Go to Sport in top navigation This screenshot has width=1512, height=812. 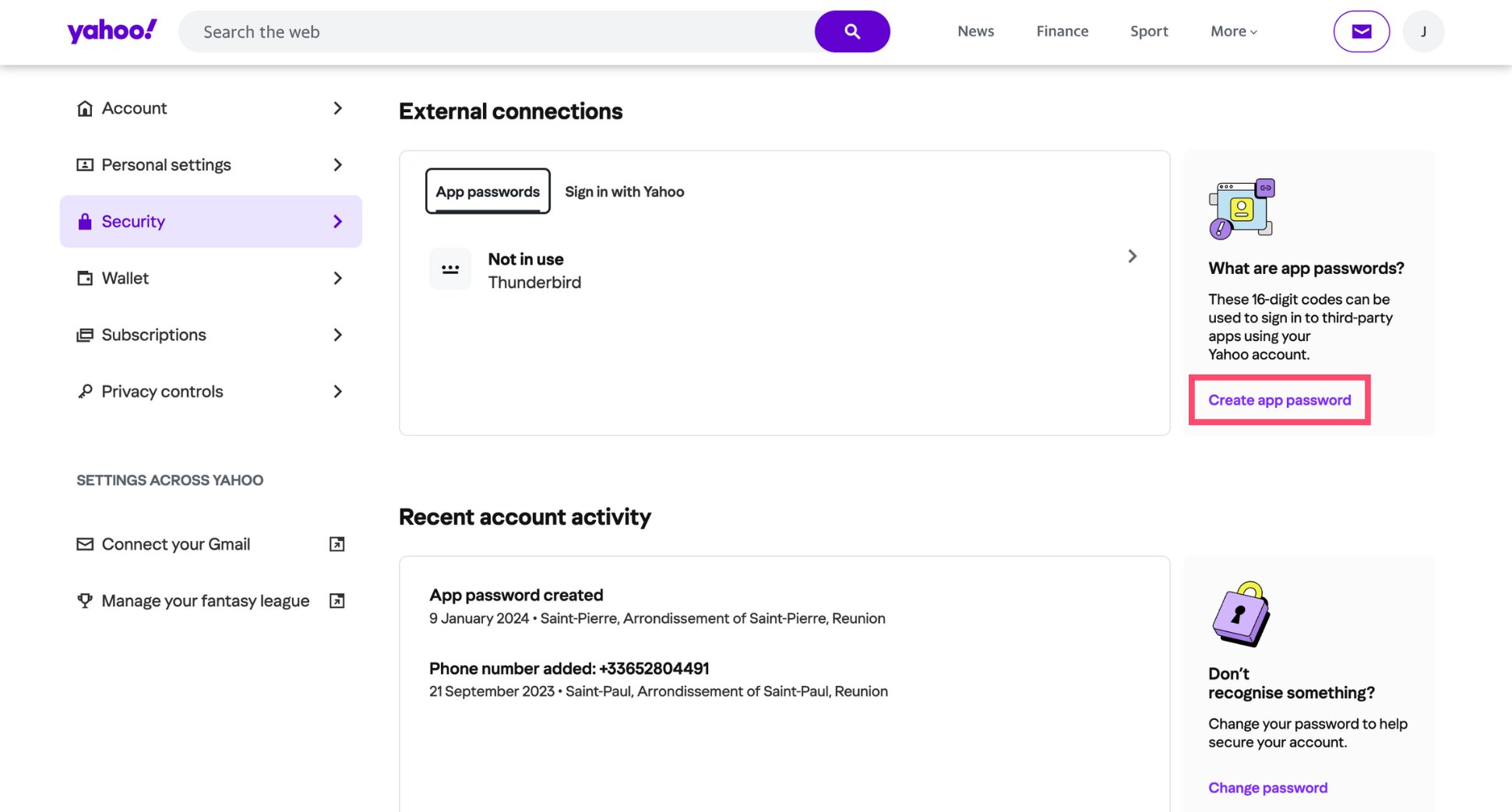1149,31
